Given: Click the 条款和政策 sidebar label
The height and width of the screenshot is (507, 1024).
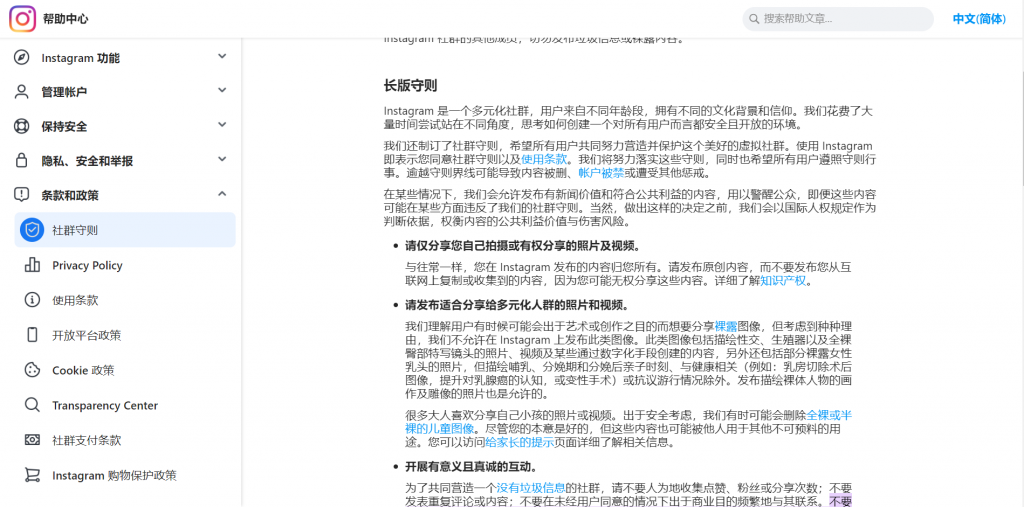Looking at the screenshot, I should click(70, 195).
